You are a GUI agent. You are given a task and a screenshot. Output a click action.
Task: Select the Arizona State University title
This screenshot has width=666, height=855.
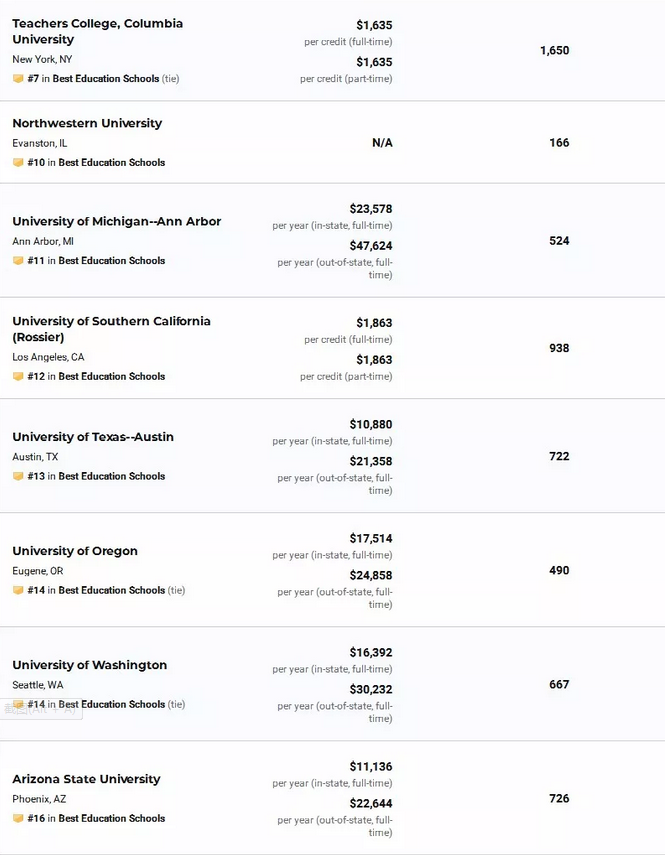click(86, 779)
